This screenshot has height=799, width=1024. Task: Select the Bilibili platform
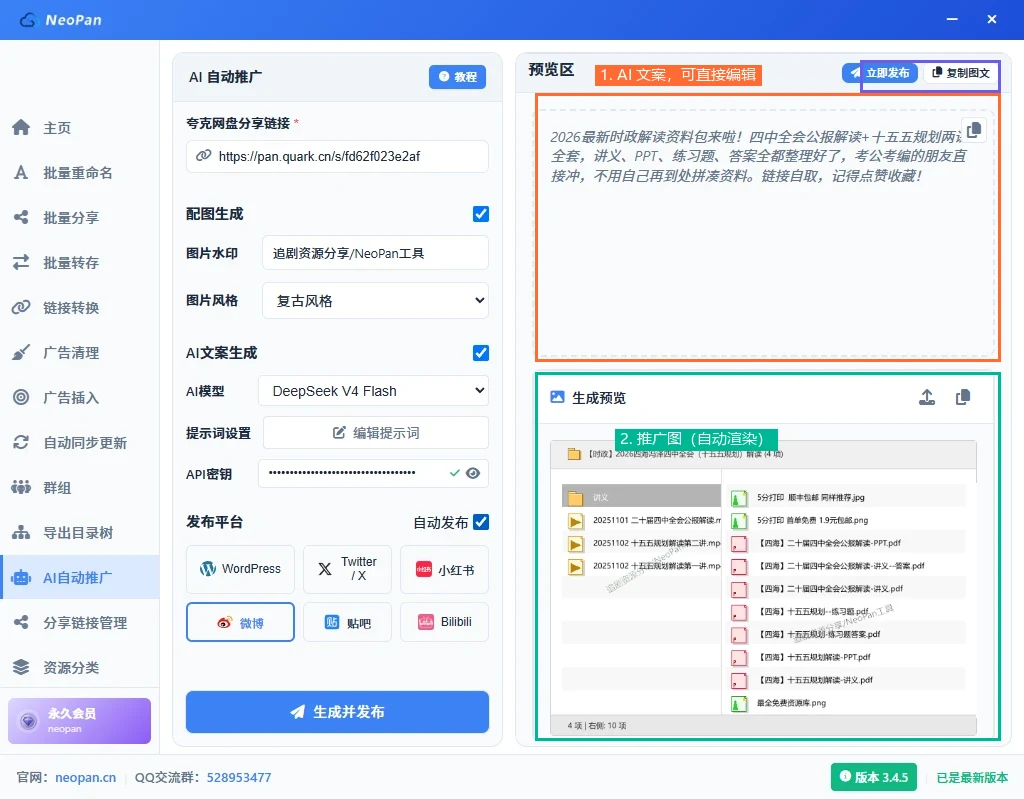pos(444,622)
